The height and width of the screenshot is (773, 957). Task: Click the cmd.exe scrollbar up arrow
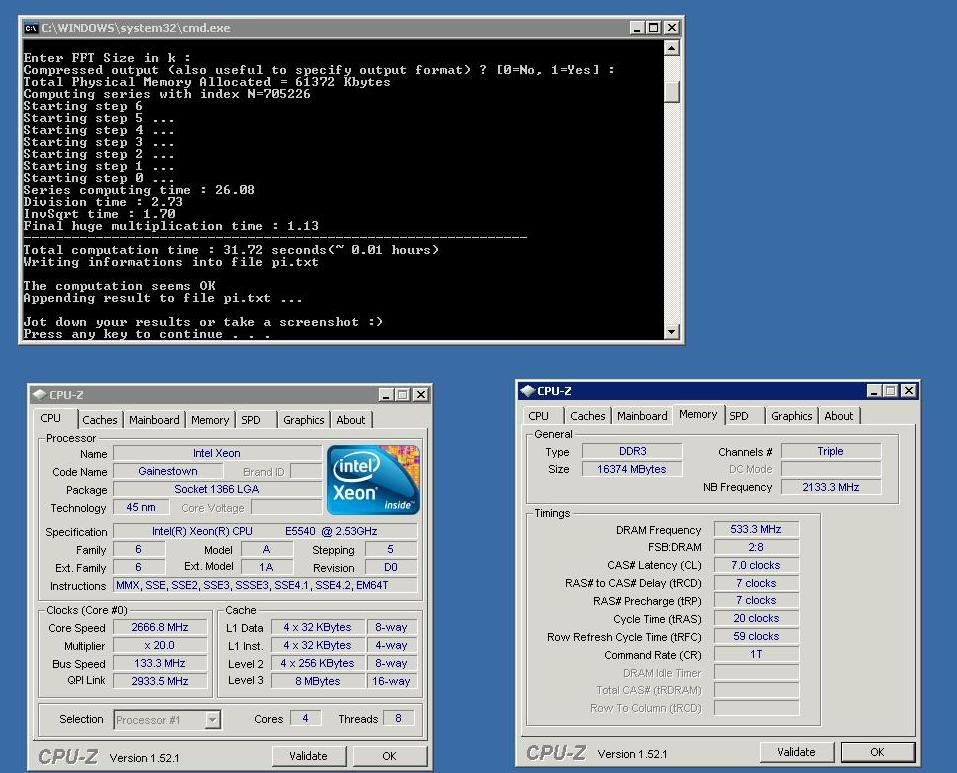671,48
